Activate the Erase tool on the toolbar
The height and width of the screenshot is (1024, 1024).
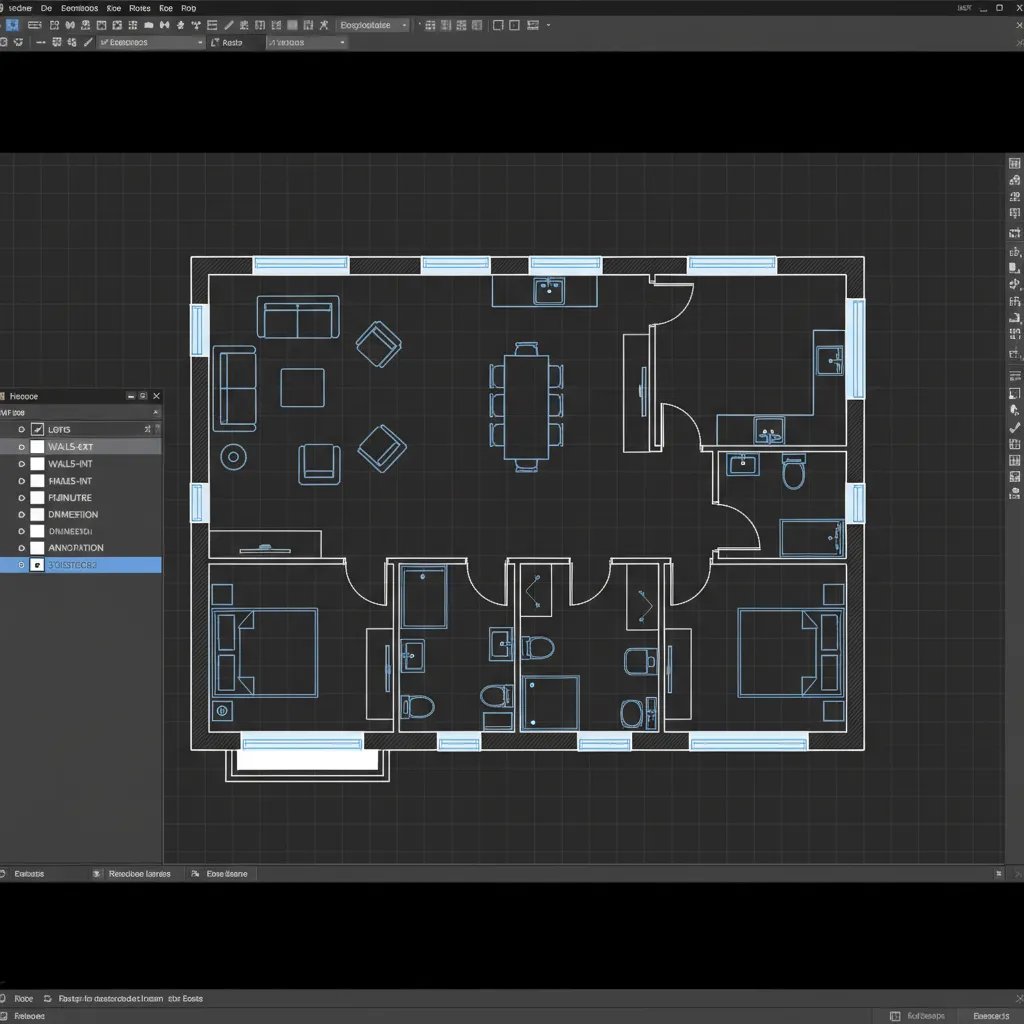point(323,24)
